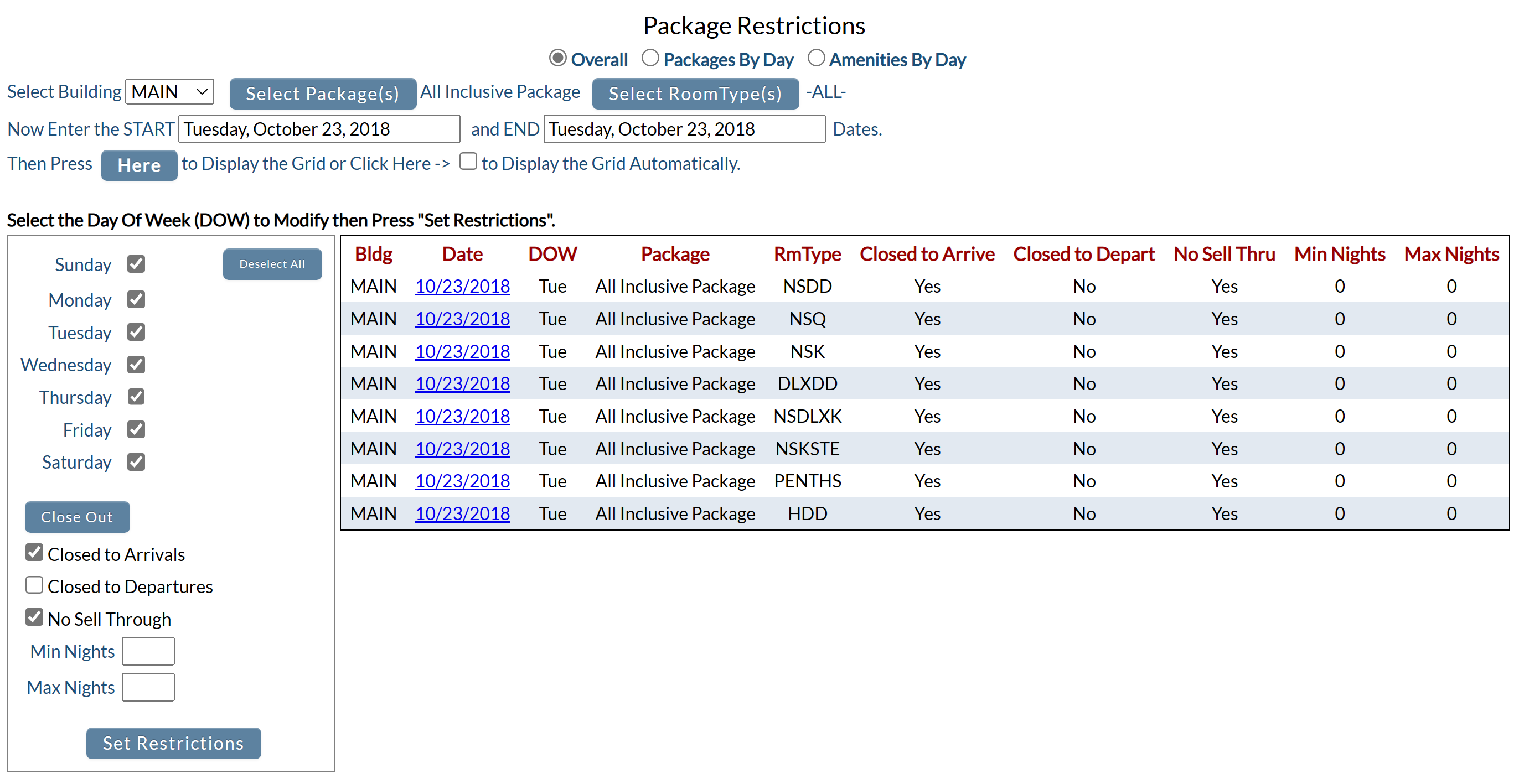Image resolution: width=1524 pixels, height=784 pixels.
Task: Open the 10/23/2018 link for NSDD row
Action: tap(462, 286)
